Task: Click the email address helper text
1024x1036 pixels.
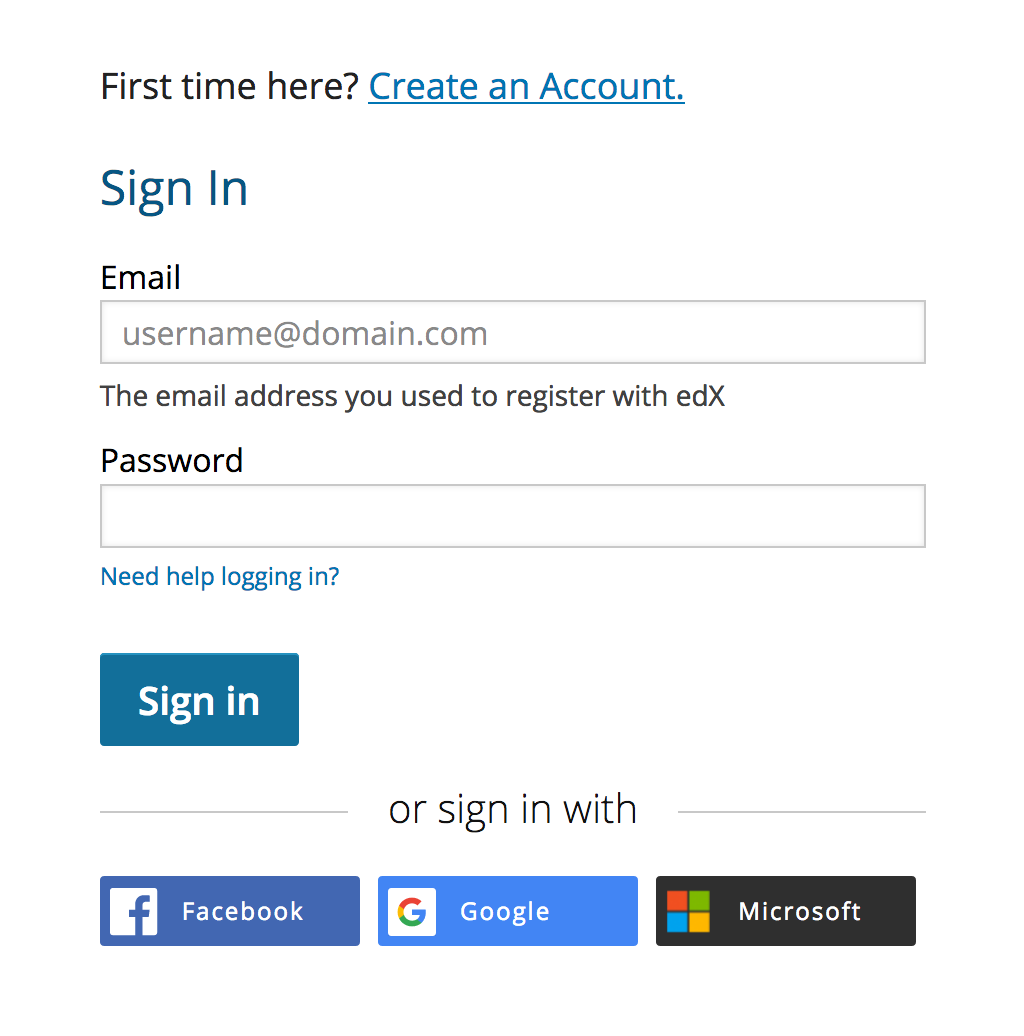Action: pyautogui.click(x=412, y=396)
